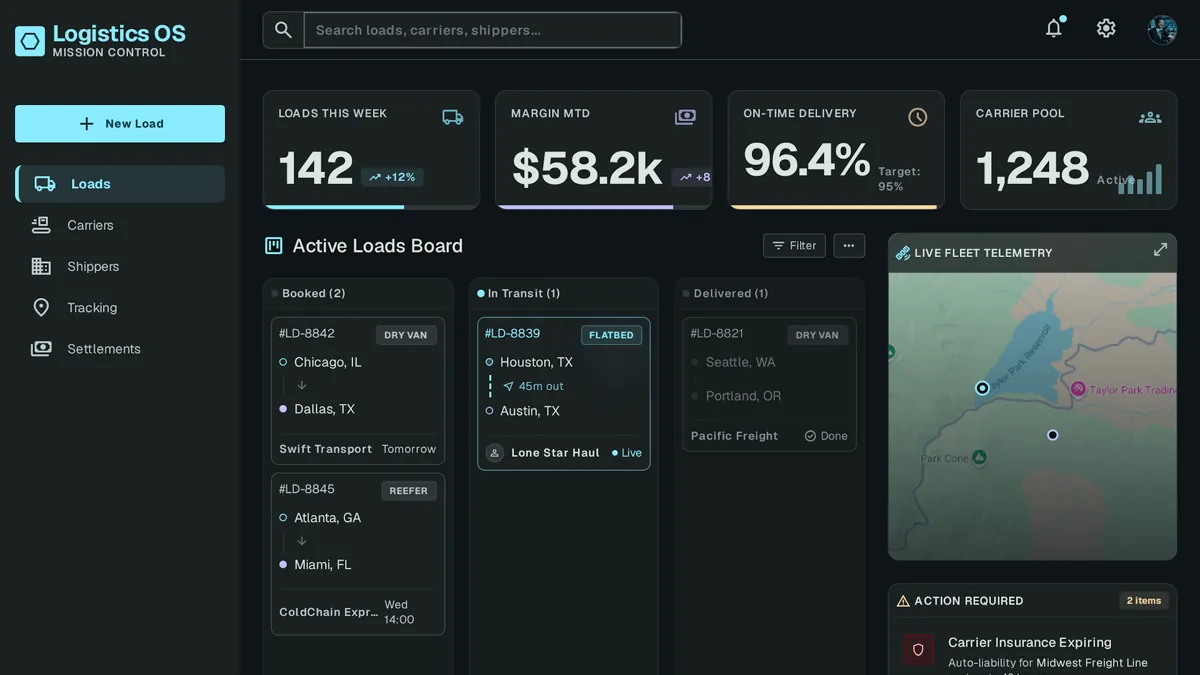This screenshot has height=675, width=1200.
Task: Click the search magnifier icon
Action: point(284,30)
